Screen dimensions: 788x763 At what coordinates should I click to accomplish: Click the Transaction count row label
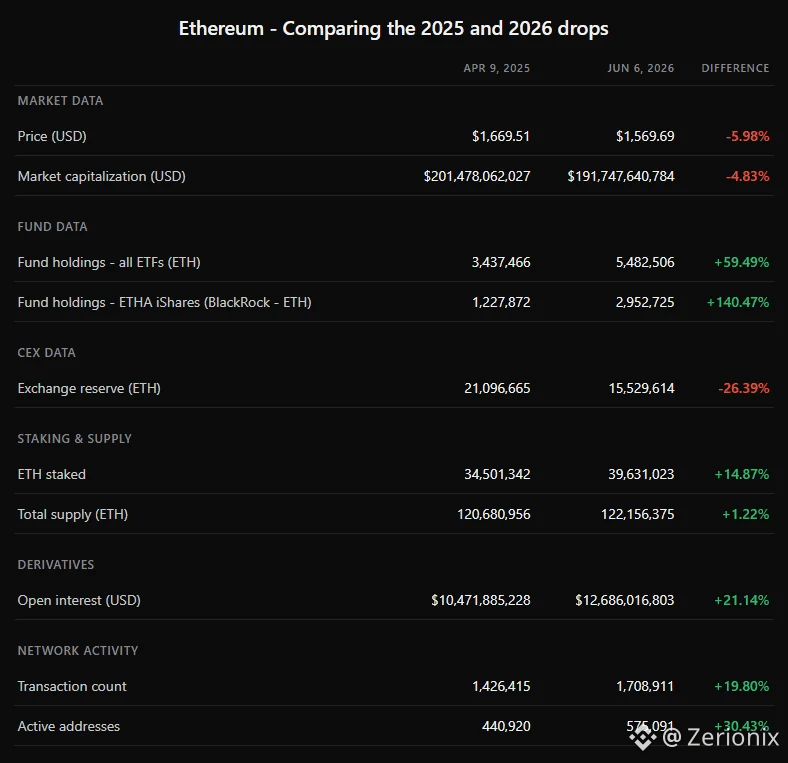(72, 687)
